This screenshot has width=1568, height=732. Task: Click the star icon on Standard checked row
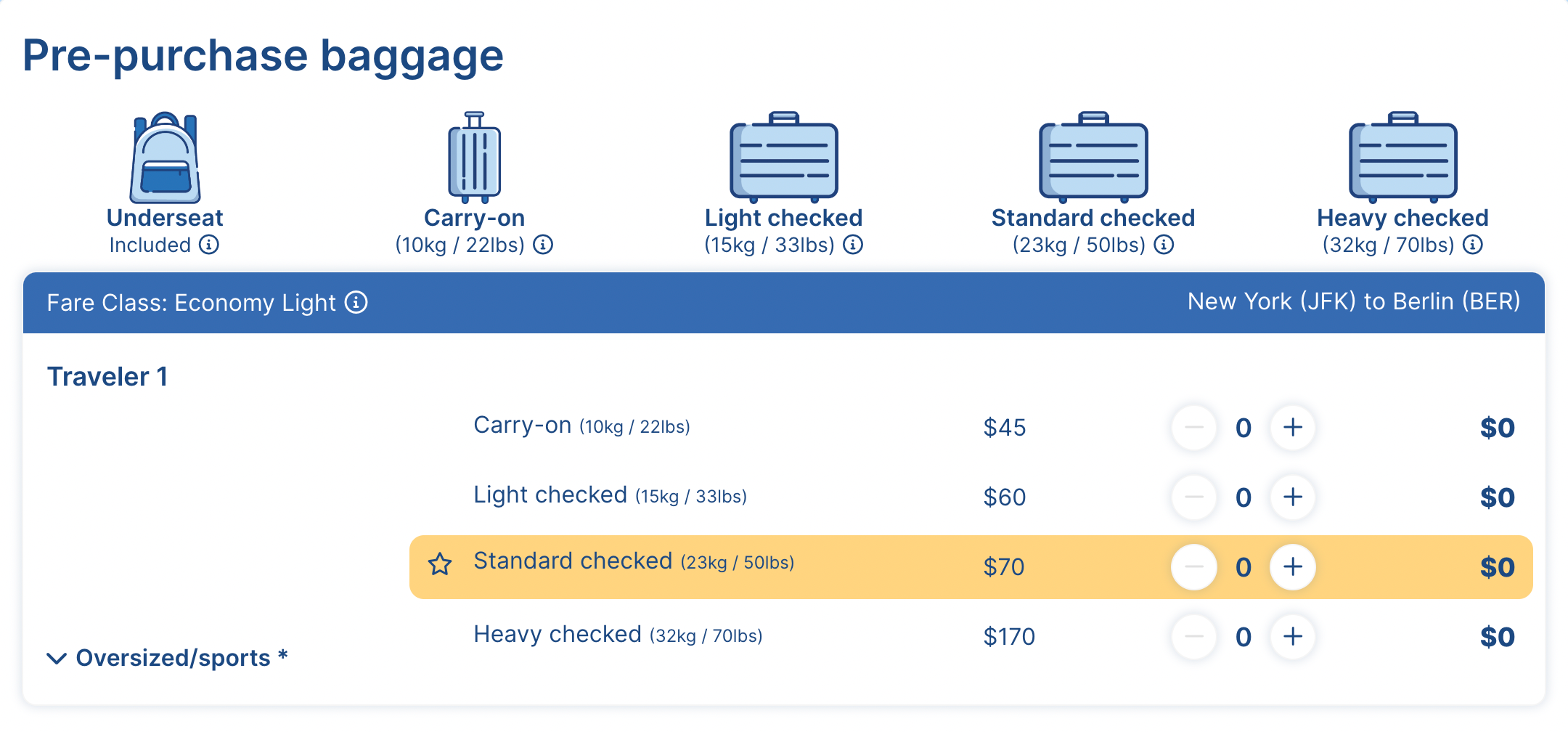coord(440,564)
